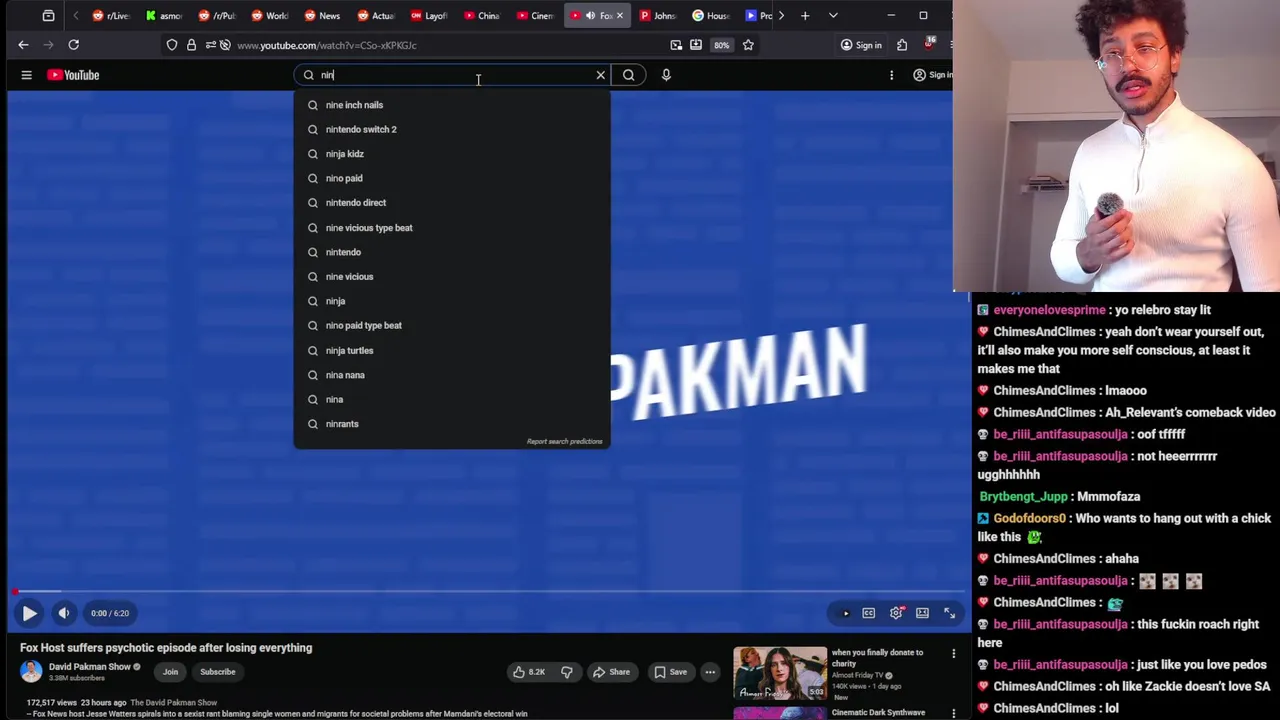Go back in the browser

pyautogui.click(x=23, y=45)
